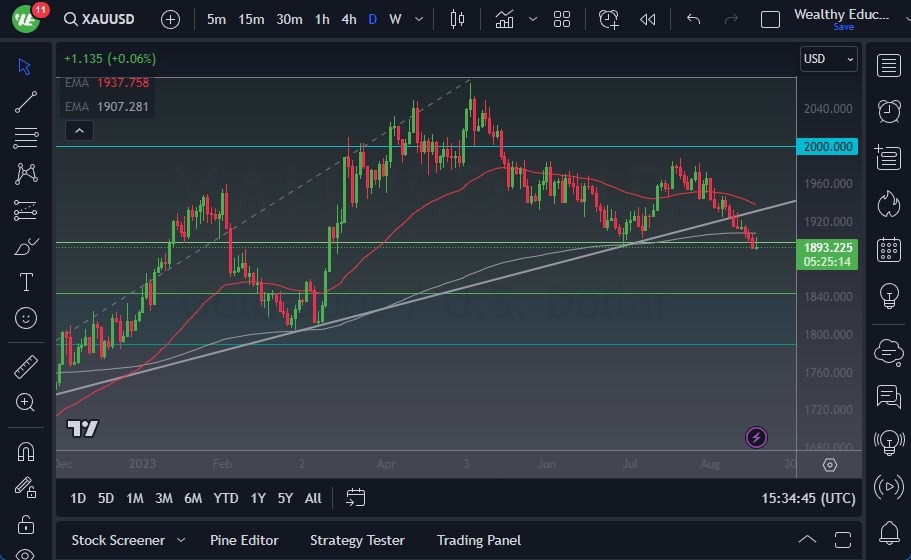Open the USD currency dropdown

click(x=829, y=59)
